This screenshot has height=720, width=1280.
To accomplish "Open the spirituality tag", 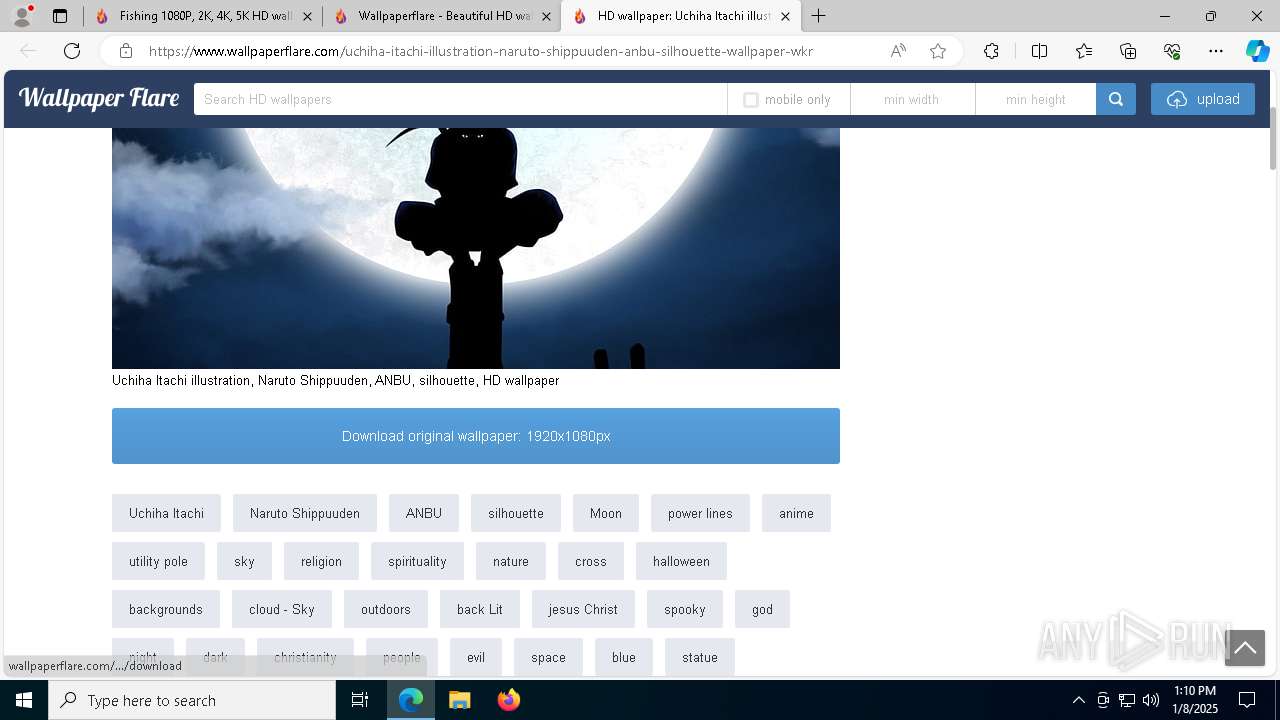I will coord(417,561).
